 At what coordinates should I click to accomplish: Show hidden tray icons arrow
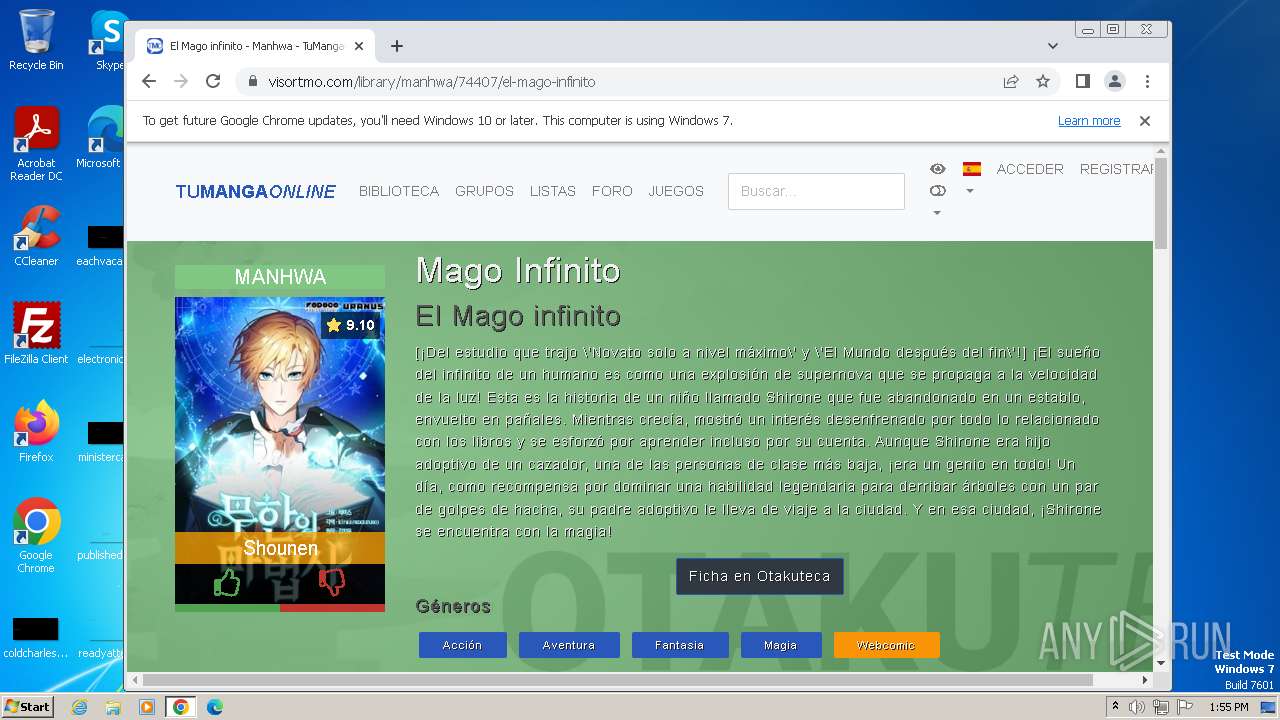pyautogui.click(x=1116, y=707)
